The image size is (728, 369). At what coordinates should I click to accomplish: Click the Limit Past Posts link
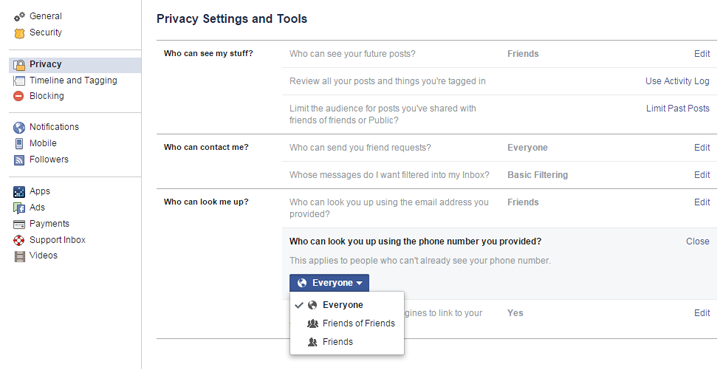coord(678,109)
